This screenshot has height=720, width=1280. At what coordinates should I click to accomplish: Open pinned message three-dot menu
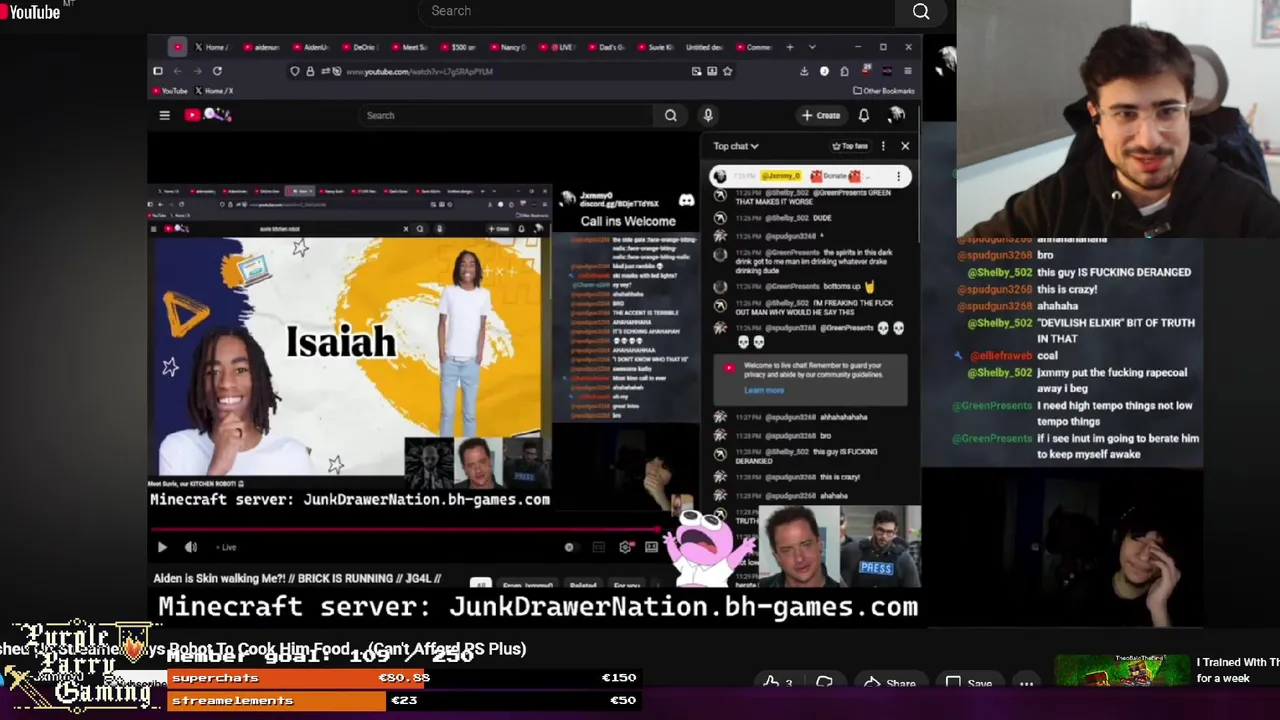point(898,176)
